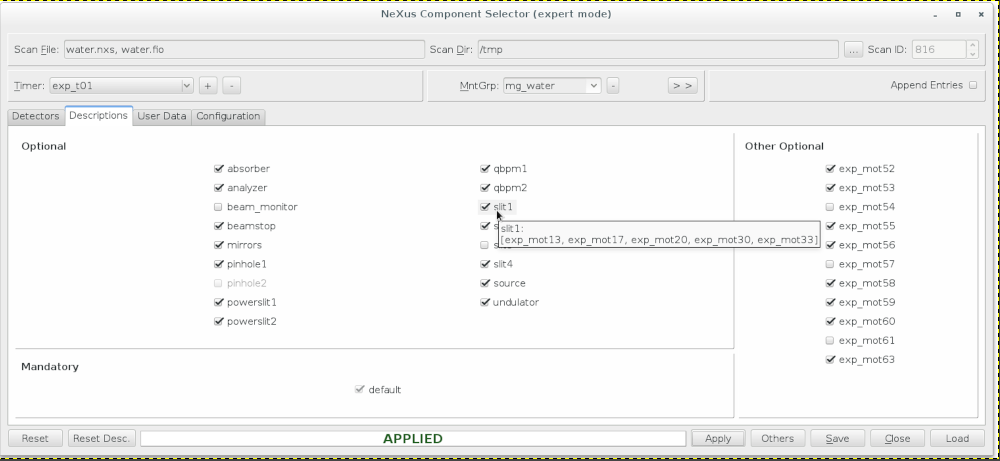
Task: Enable exp_mot54 checkbox
Action: tap(830, 207)
